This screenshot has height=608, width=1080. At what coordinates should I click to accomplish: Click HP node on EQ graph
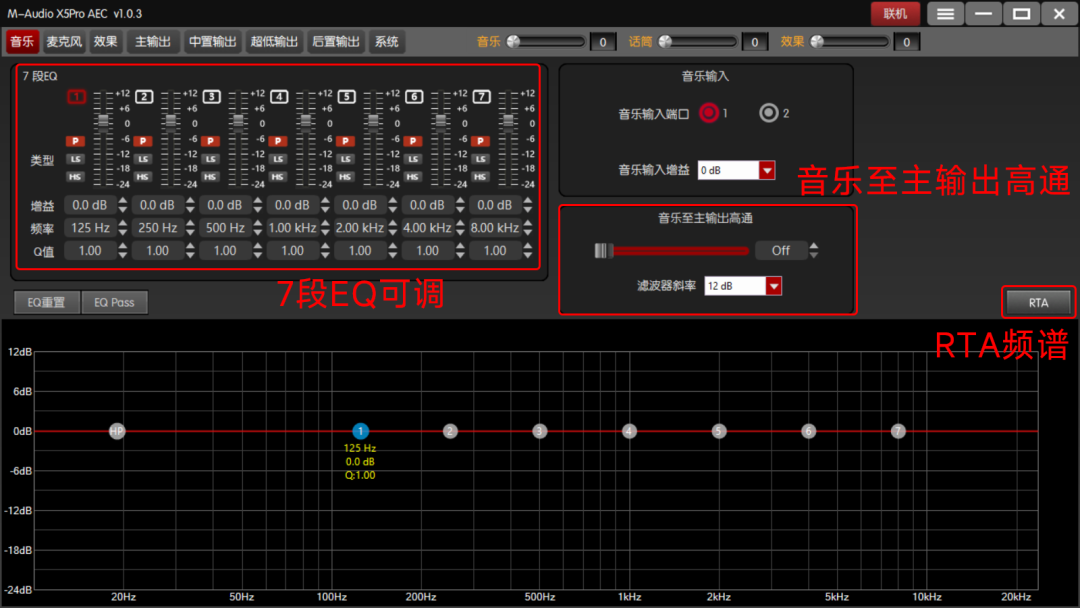tap(117, 431)
